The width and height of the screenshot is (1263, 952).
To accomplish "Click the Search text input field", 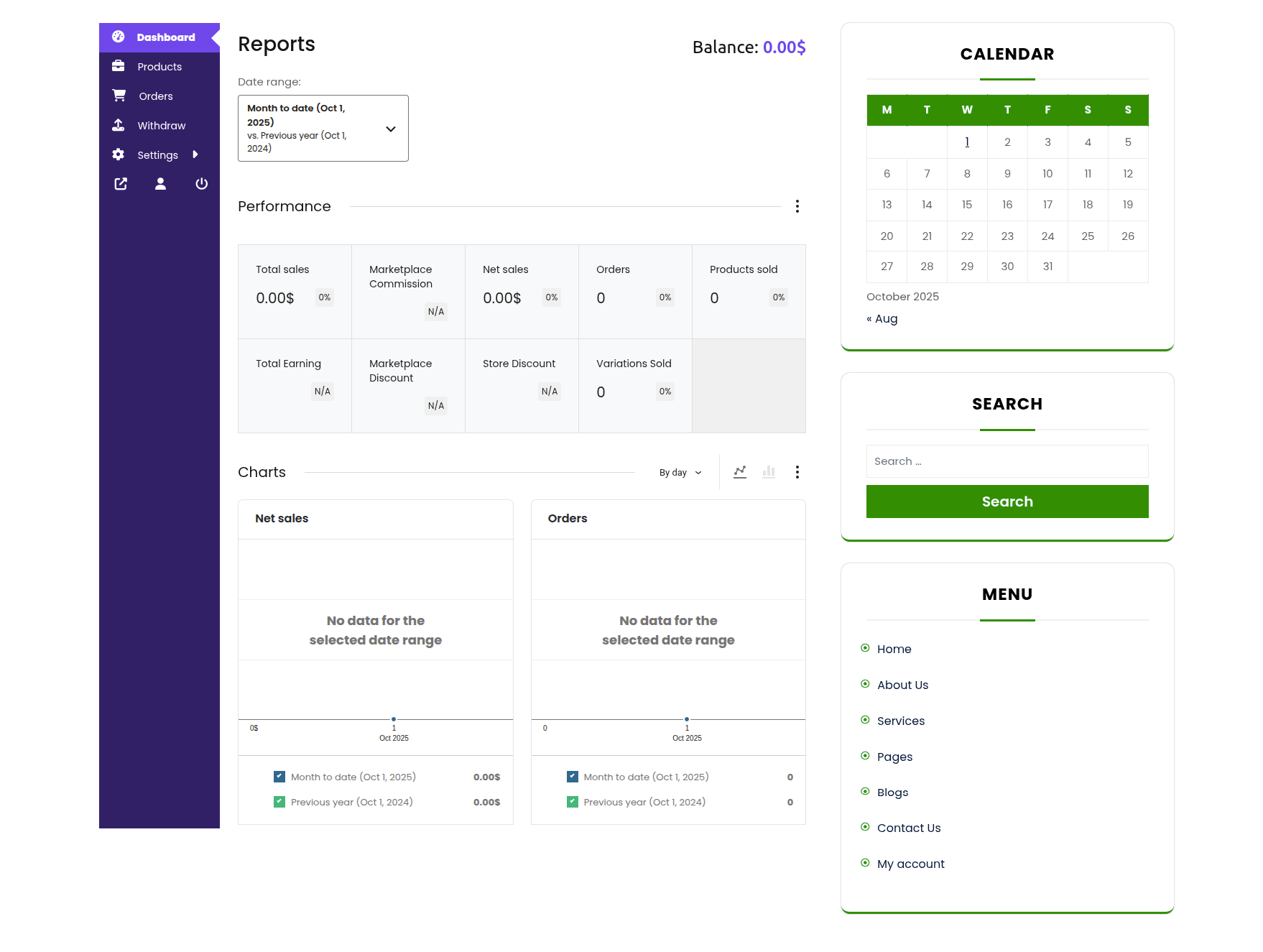I will coord(1007,461).
